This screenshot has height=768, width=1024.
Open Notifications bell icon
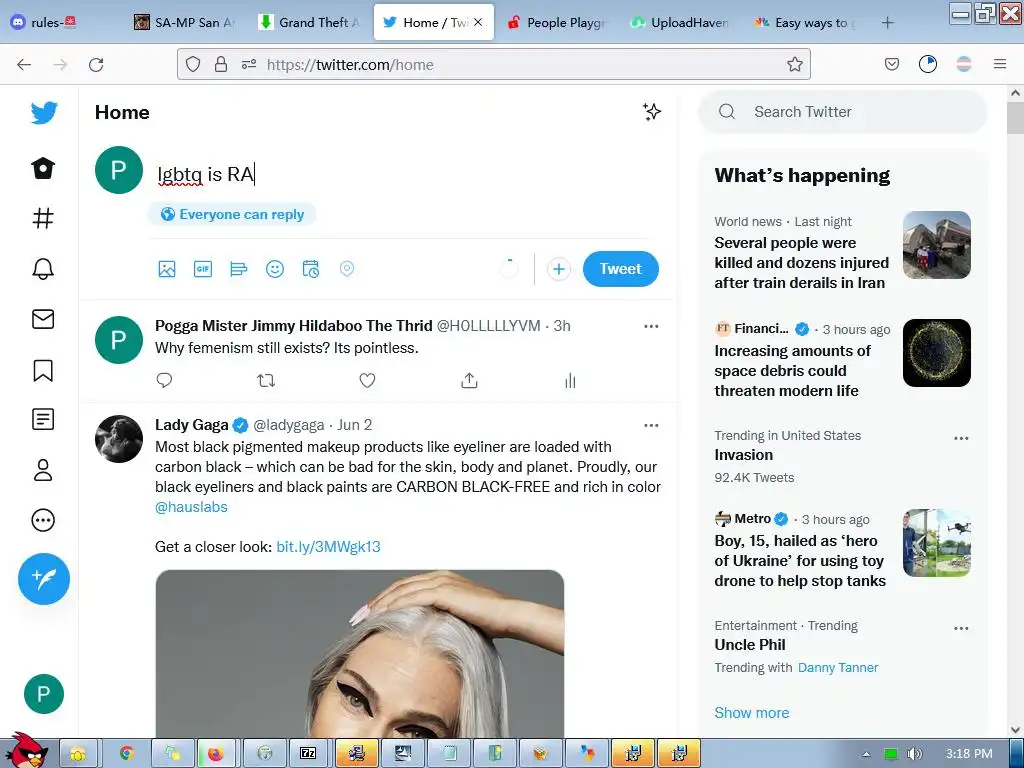43,268
